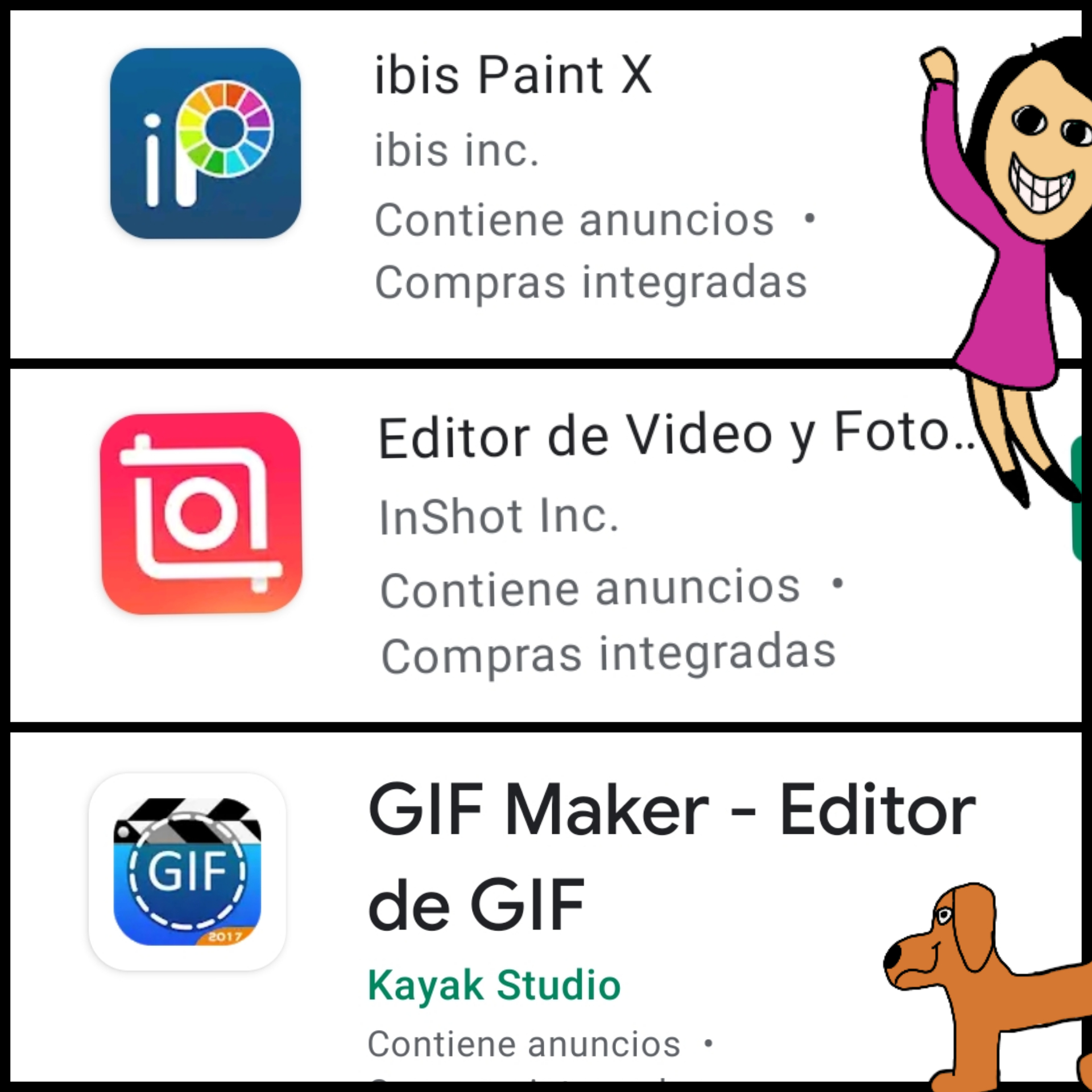
Task: Click Contiene anuncios under Kayak Studio
Action: click(524, 1044)
